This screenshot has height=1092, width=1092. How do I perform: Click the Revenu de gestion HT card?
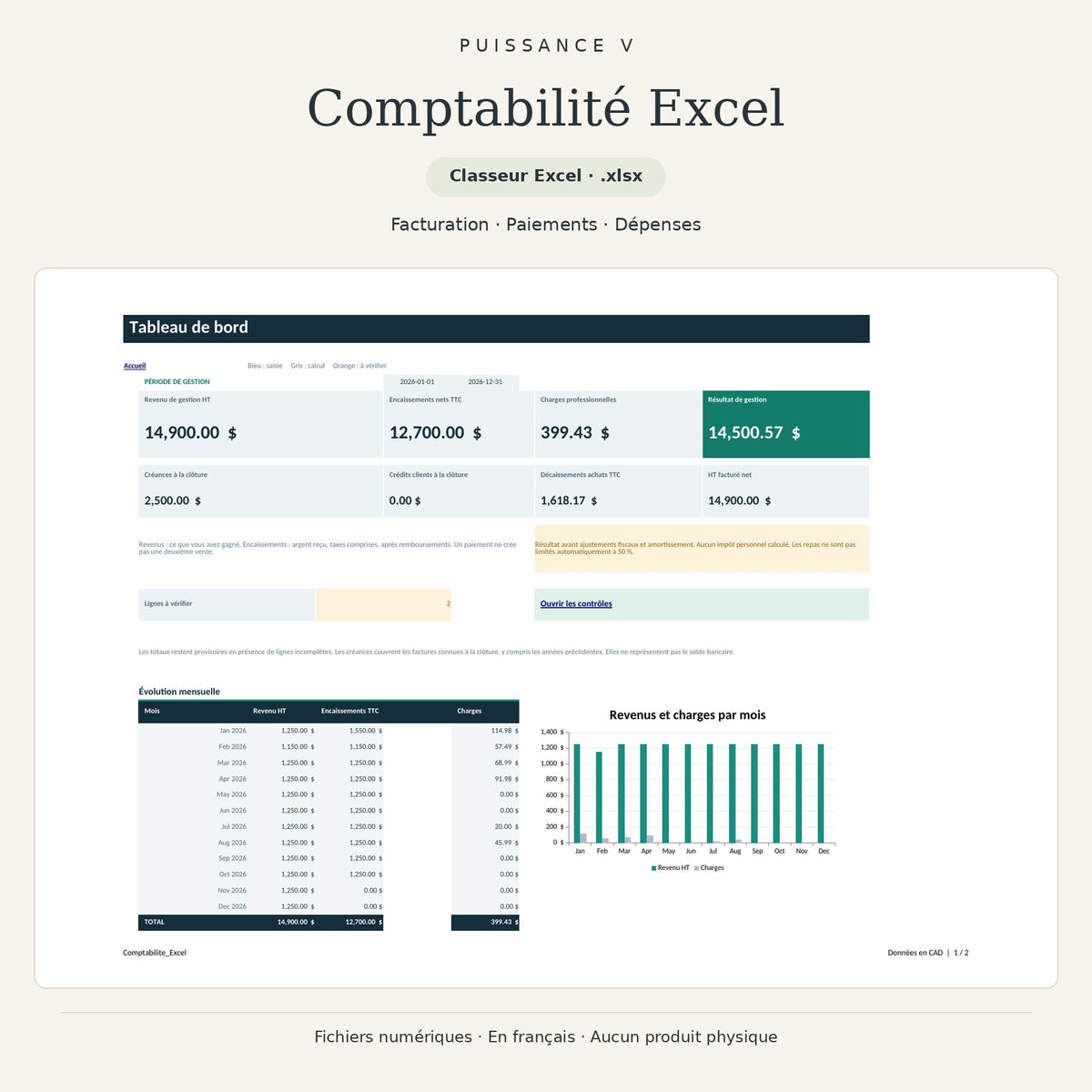(260, 424)
